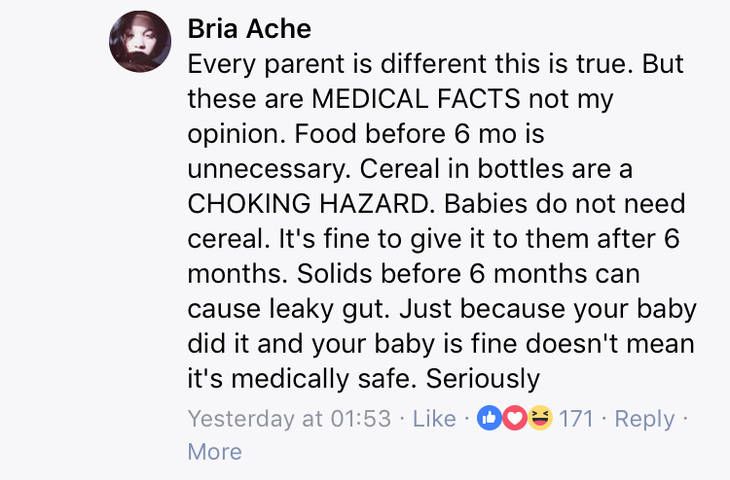Image resolution: width=730 pixels, height=480 pixels.
Task: Click the red heart reaction icon
Action: click(x=514, y=418)
